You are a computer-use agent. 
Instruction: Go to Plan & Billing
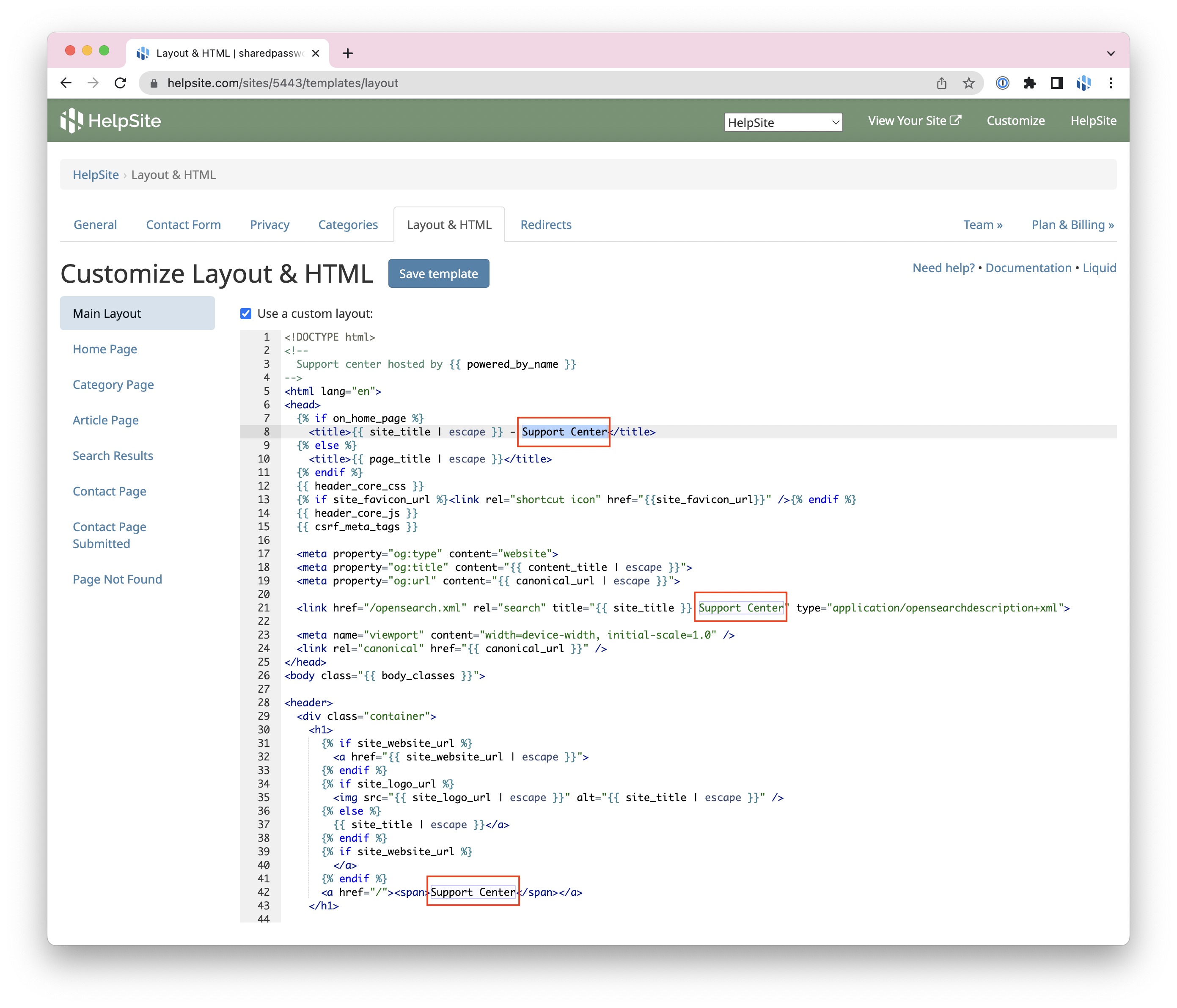[1072, 224]
